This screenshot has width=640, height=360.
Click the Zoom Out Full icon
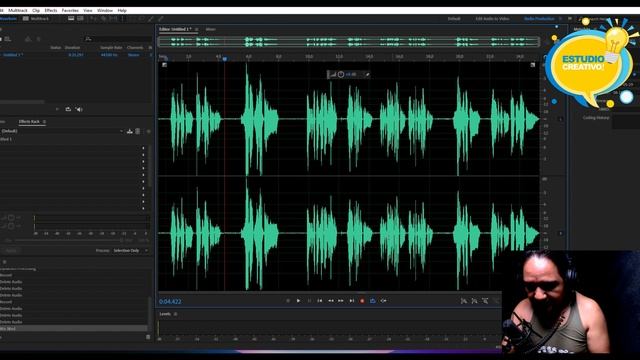tap(485, 301)
